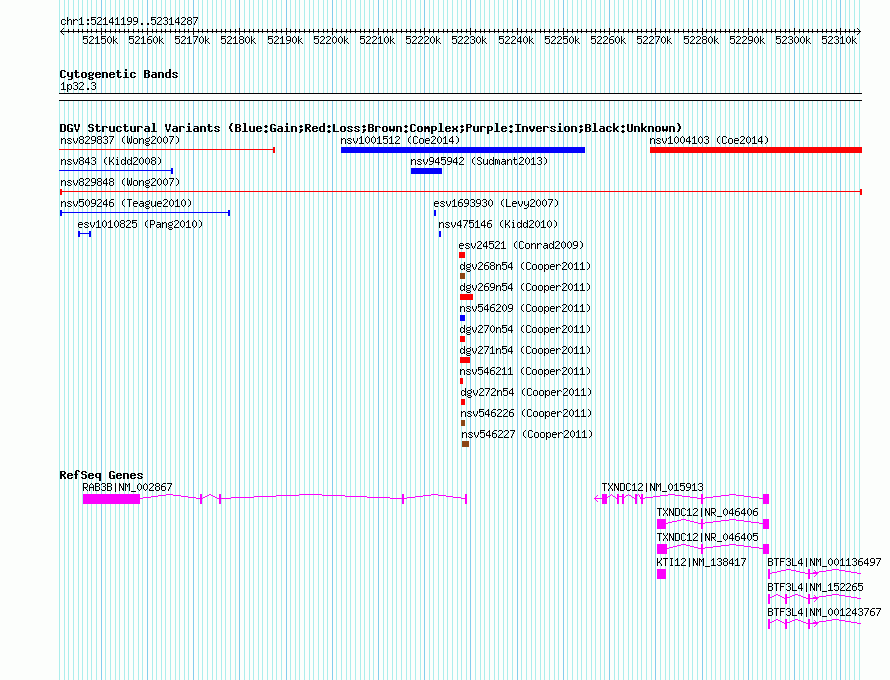Click the nsv1001512 blue gain variant bar

click(463, 150)
